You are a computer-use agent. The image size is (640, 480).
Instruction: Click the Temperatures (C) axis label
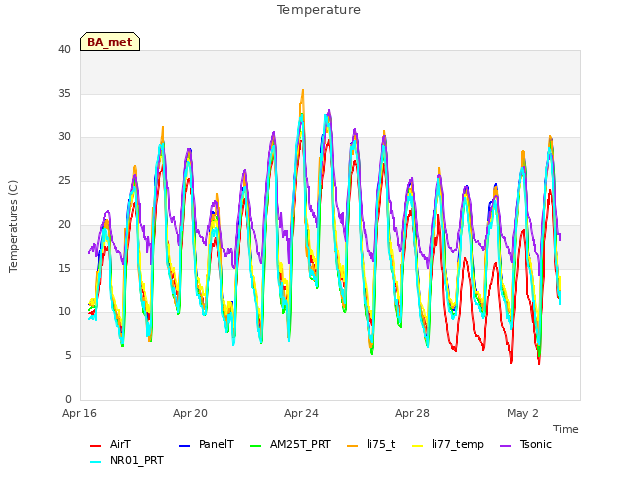pyautogui.click(x=13, y=226)
